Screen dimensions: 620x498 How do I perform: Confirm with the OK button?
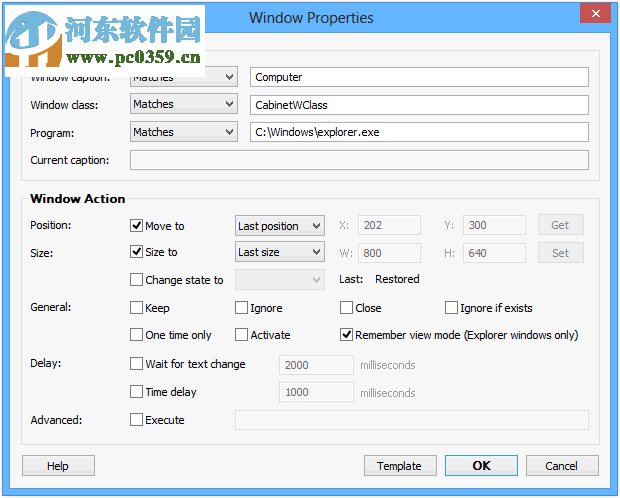tap(481, 466)
